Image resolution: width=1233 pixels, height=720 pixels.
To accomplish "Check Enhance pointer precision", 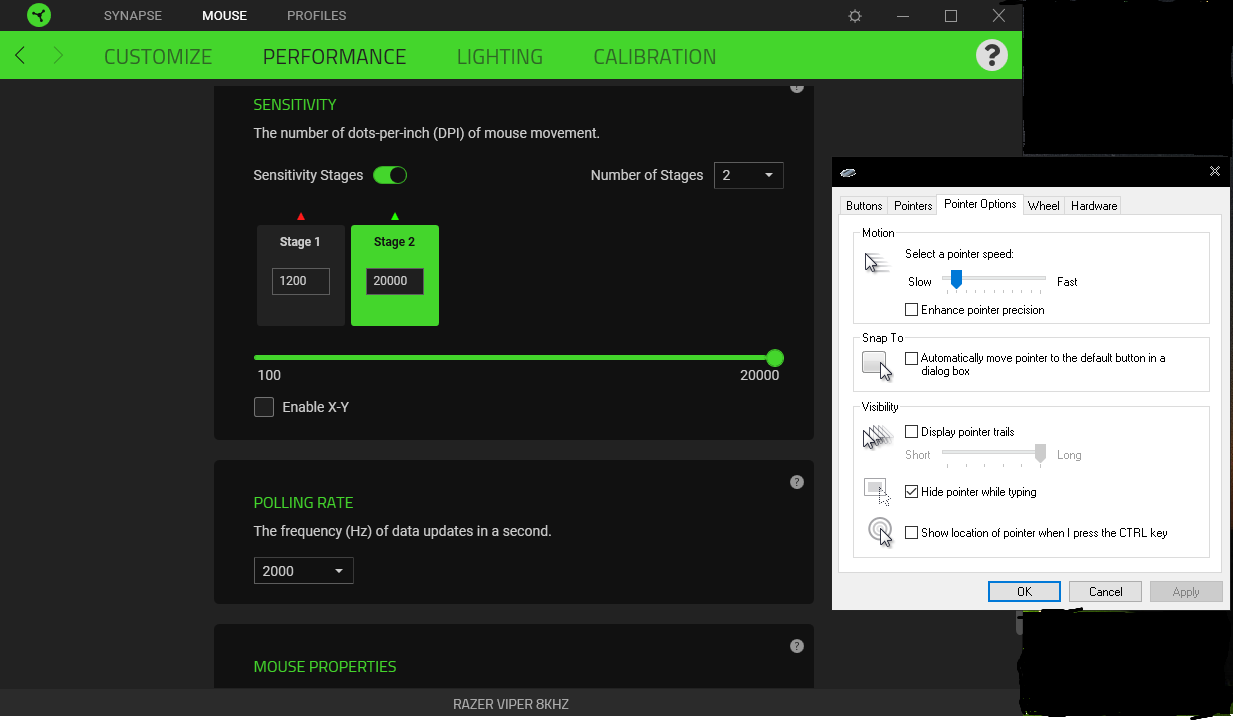I will coord(911,310).
